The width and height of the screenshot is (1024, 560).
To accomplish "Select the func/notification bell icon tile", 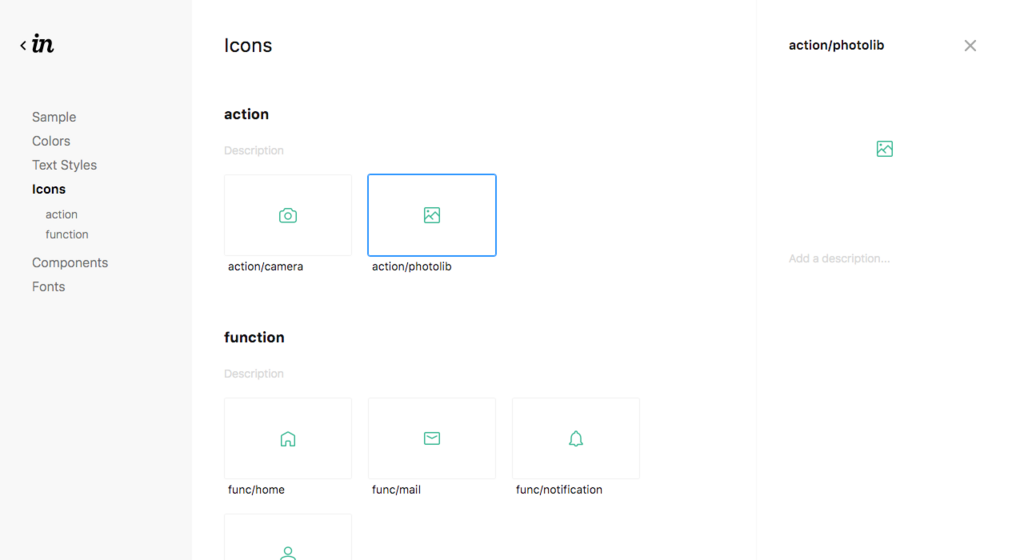I will (576, 439).
